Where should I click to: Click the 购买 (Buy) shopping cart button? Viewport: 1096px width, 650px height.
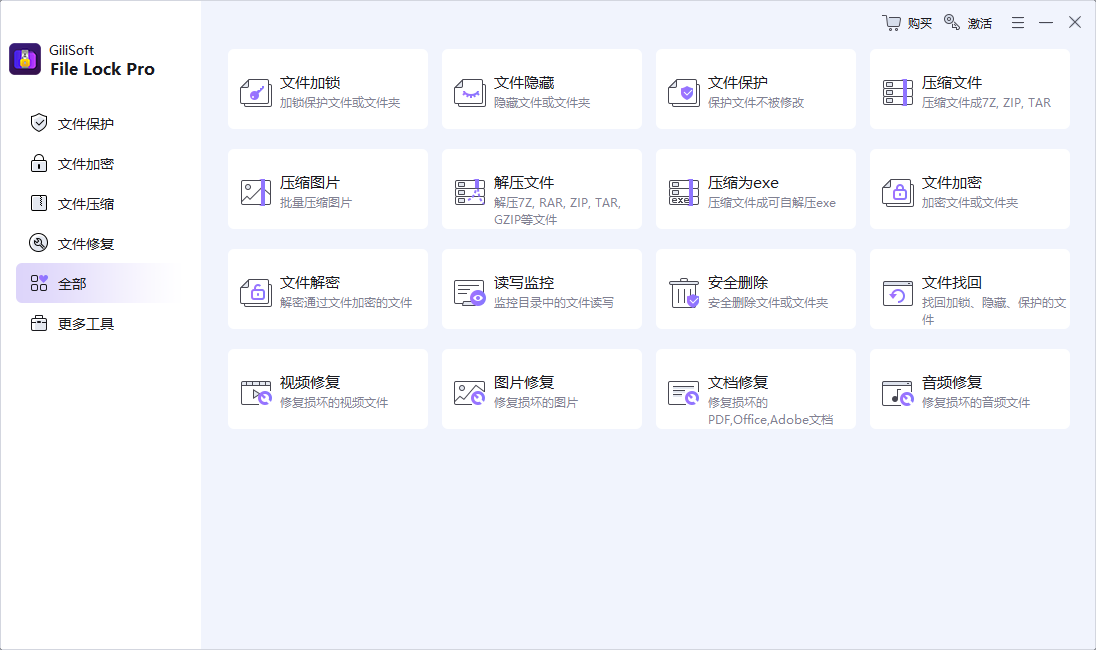[x=906, y=22]
